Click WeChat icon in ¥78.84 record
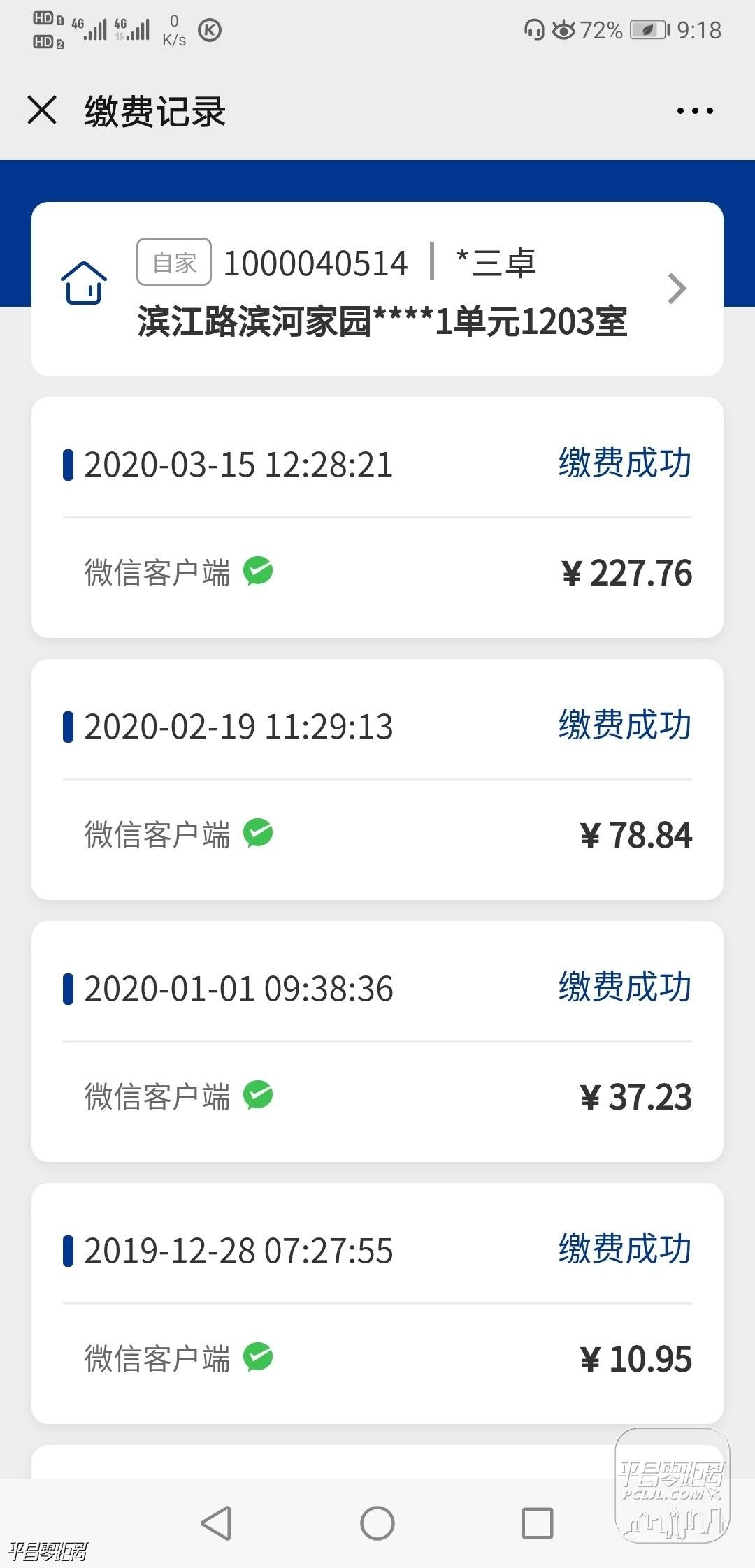The image size is (755, 1568). tap(258, 833)
